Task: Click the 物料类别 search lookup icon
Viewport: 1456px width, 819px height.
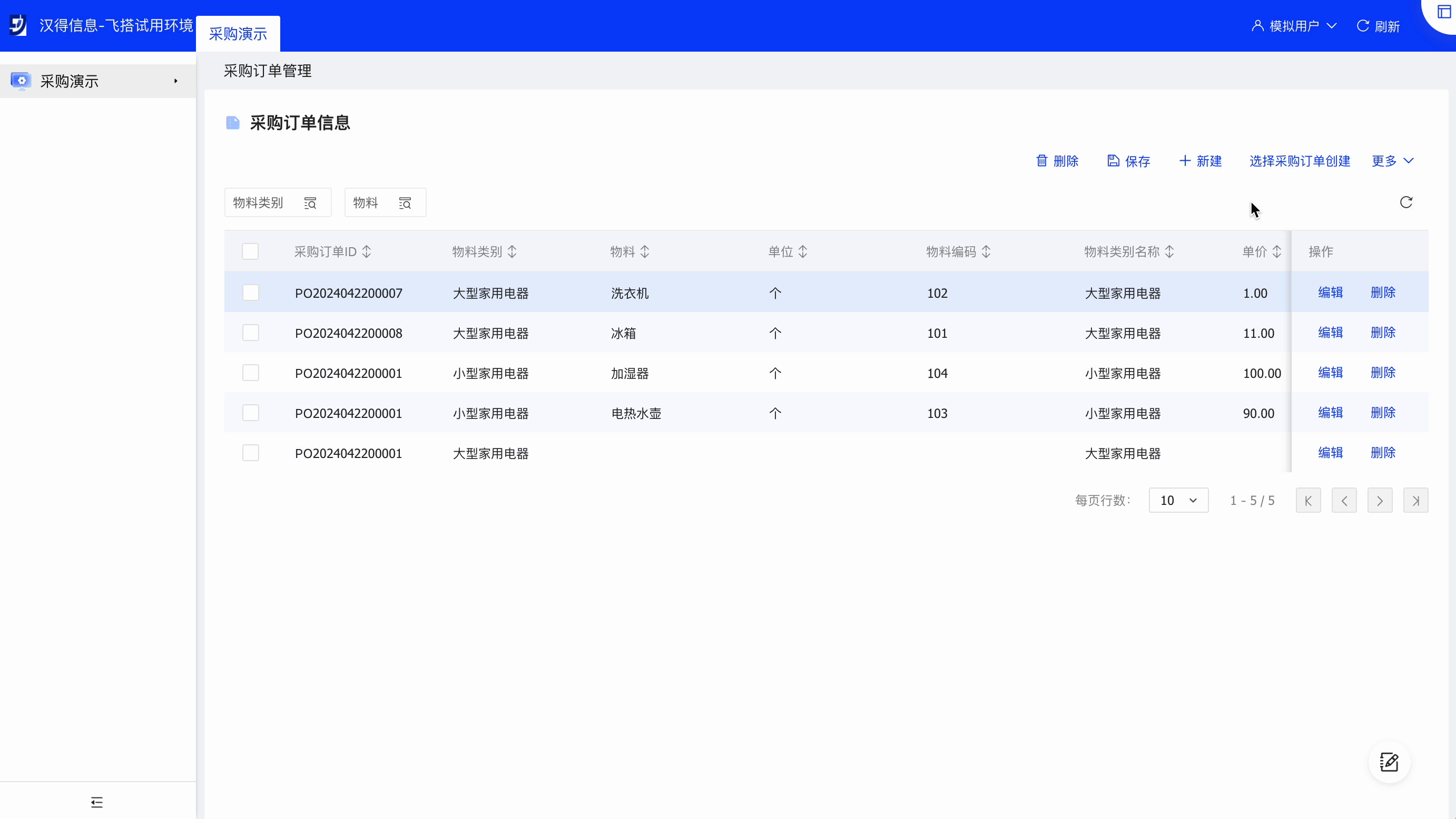Action: coord(310,203)
